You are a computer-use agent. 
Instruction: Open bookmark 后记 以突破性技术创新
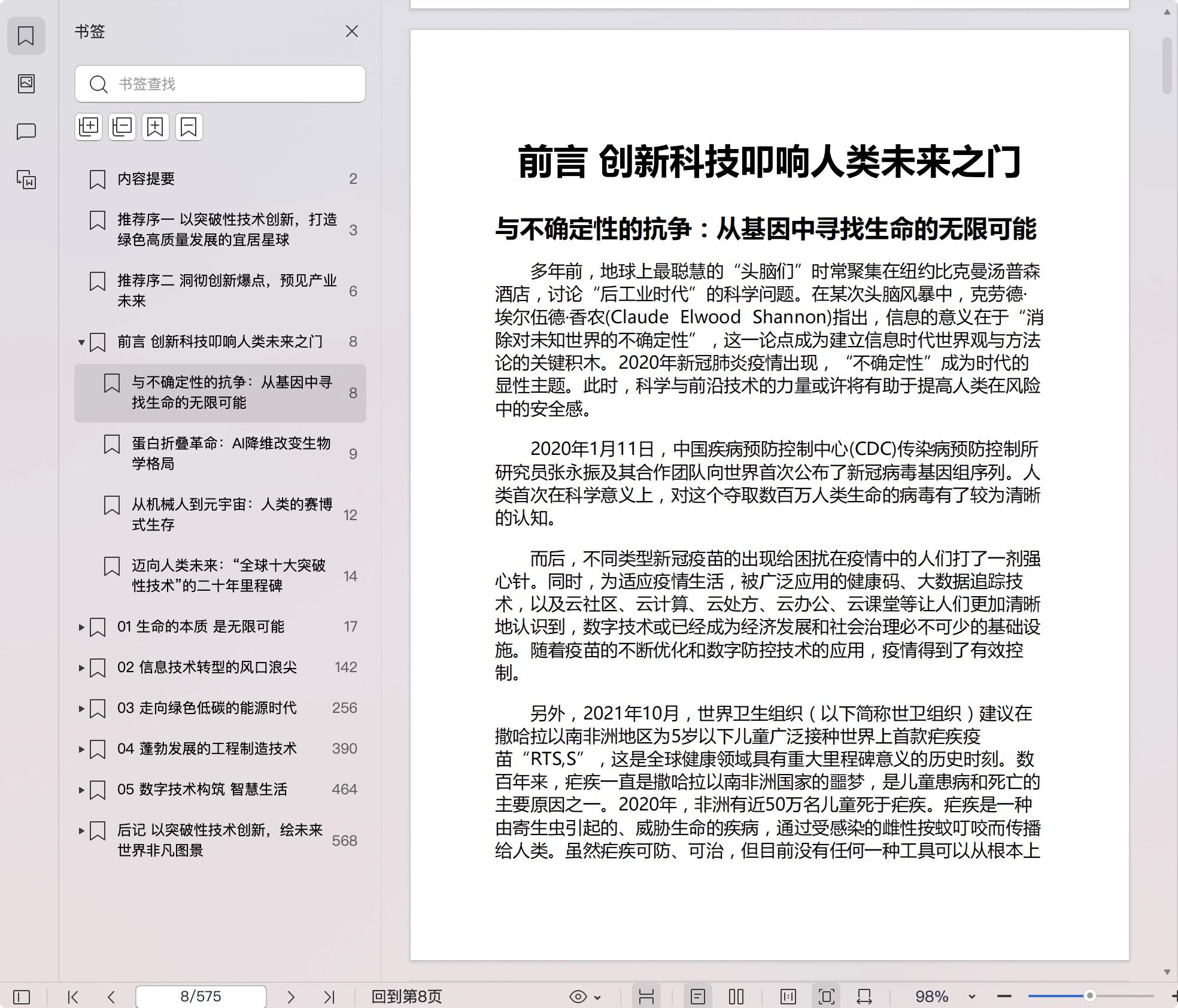pyautogui.click(x=220, y=840)
